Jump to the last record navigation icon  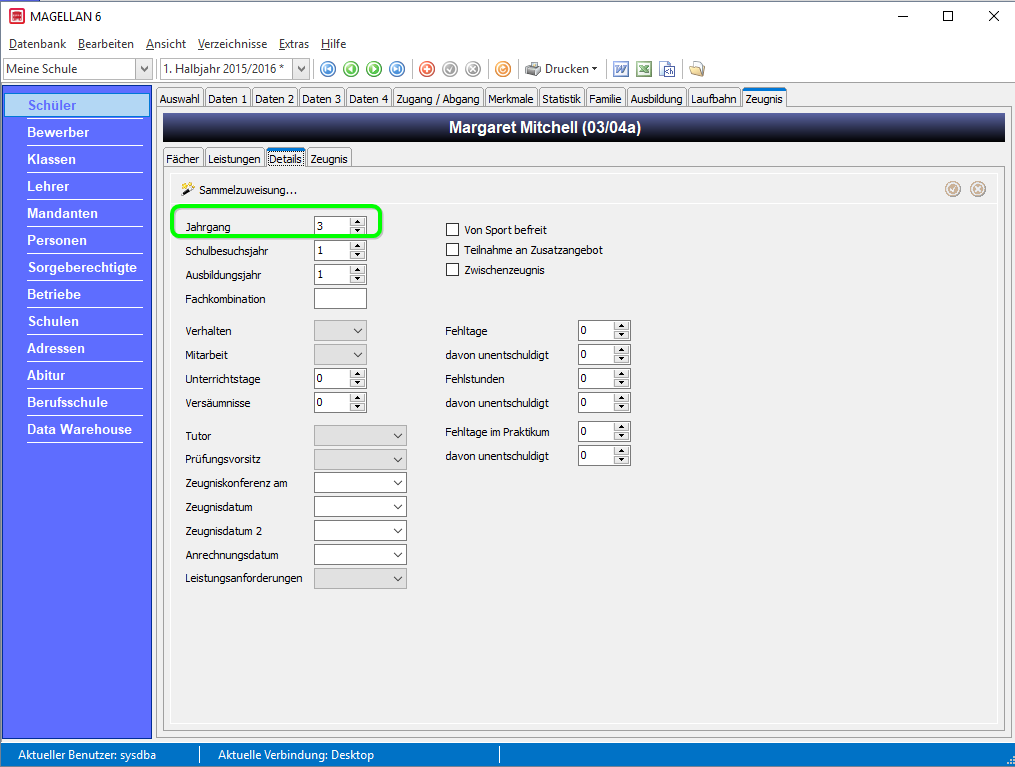tap(397, 69)
